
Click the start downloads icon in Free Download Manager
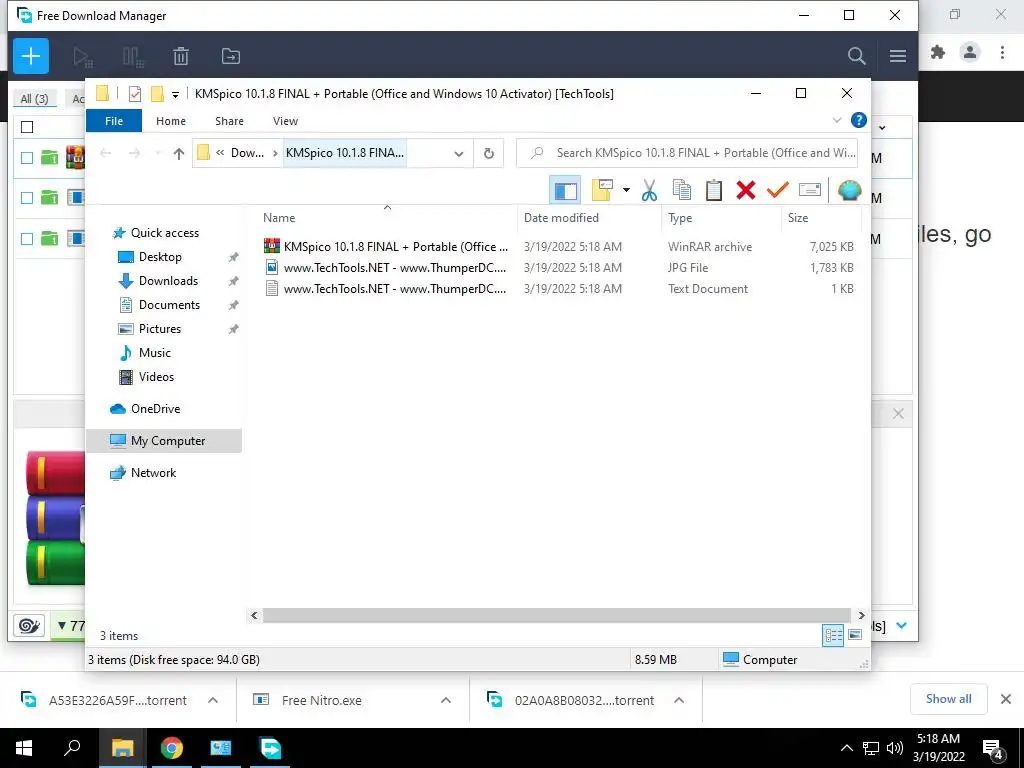[83, 57]
